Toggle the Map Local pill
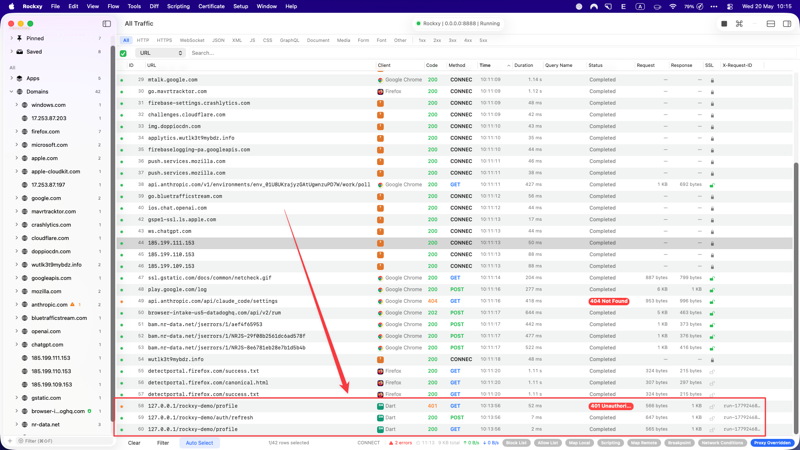The height and width of the screenshot is (450, 800). tap(580, 443)
